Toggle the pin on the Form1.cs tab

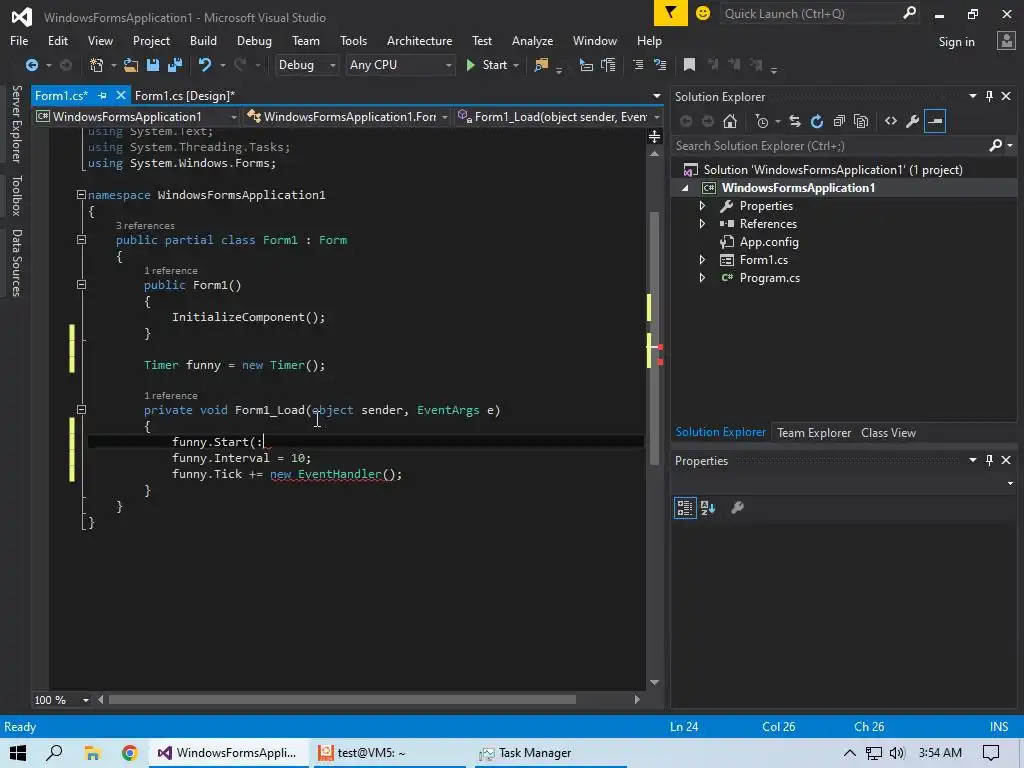(103, 95)
